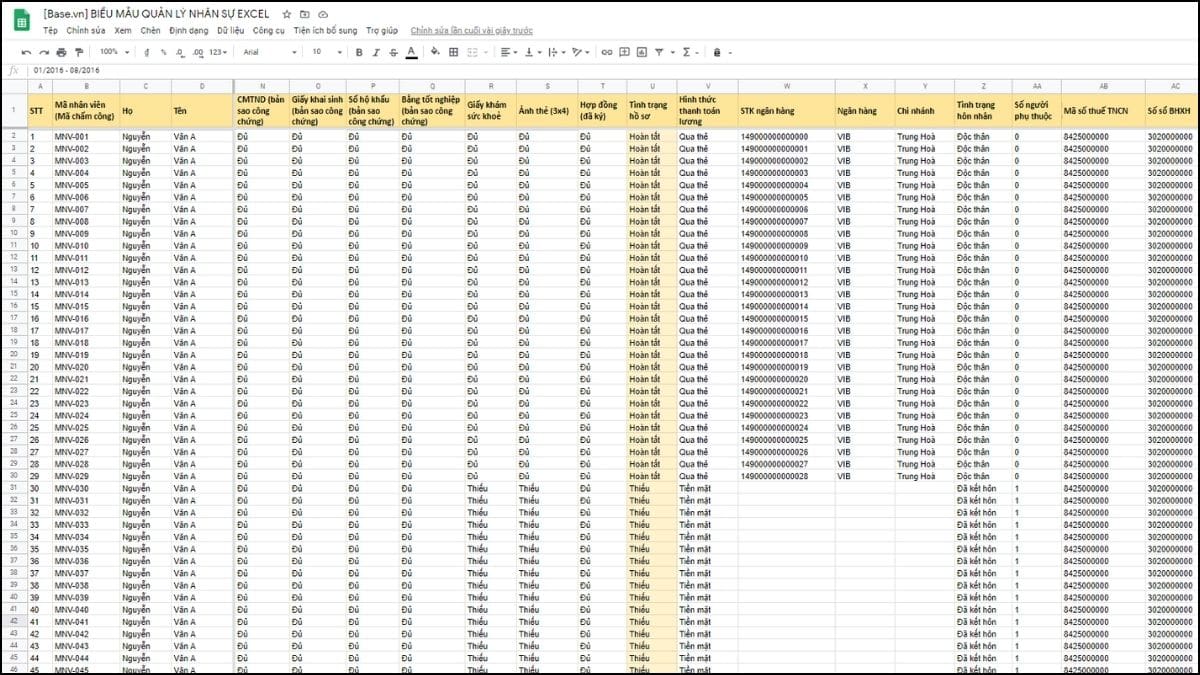
Task: Star this spreadsheet document
Action: tap(287, 15)
